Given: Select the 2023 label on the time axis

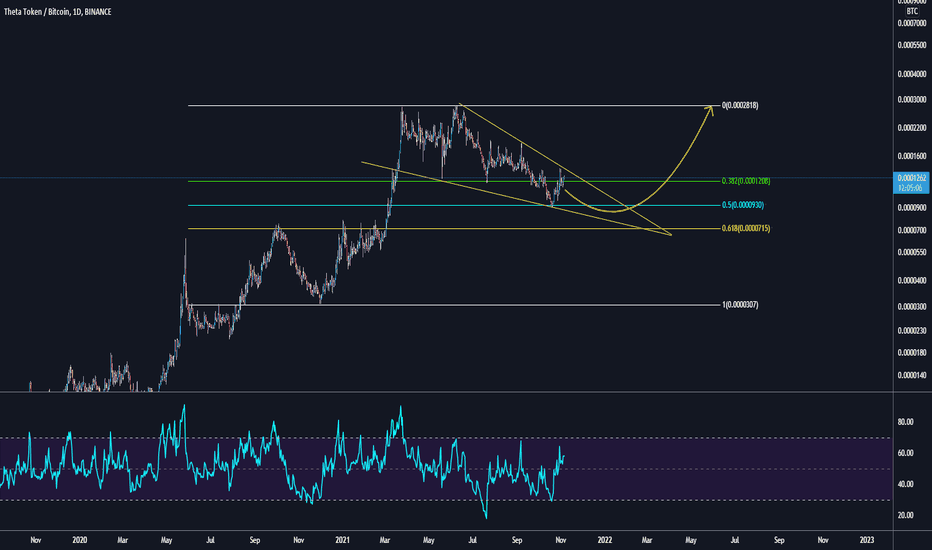Looking at the screenshot, I should click(867, 540).
